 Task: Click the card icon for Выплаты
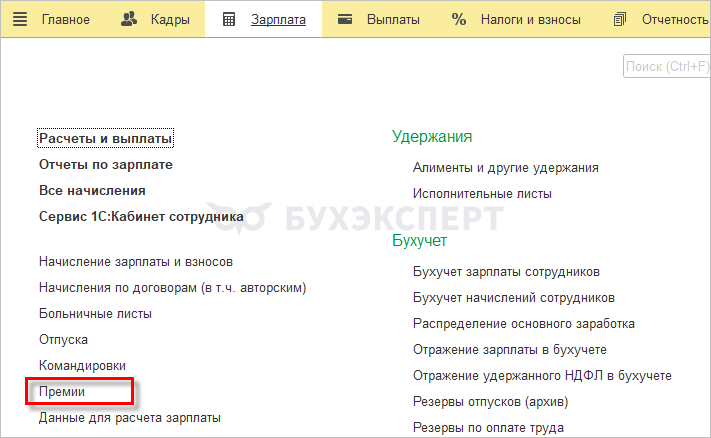(346, 19)
